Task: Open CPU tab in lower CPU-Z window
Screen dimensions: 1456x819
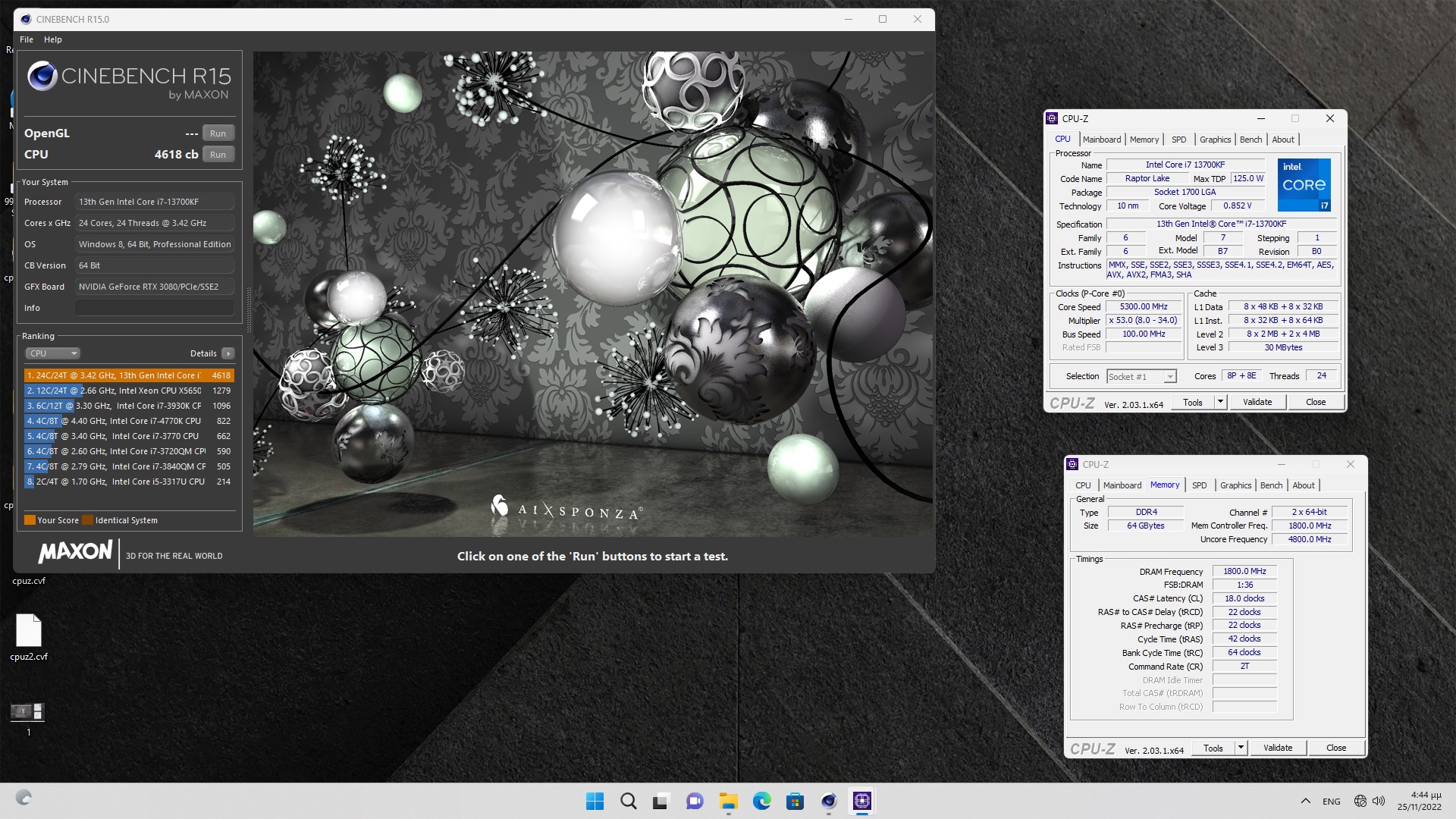Action: click(1083, 485)
